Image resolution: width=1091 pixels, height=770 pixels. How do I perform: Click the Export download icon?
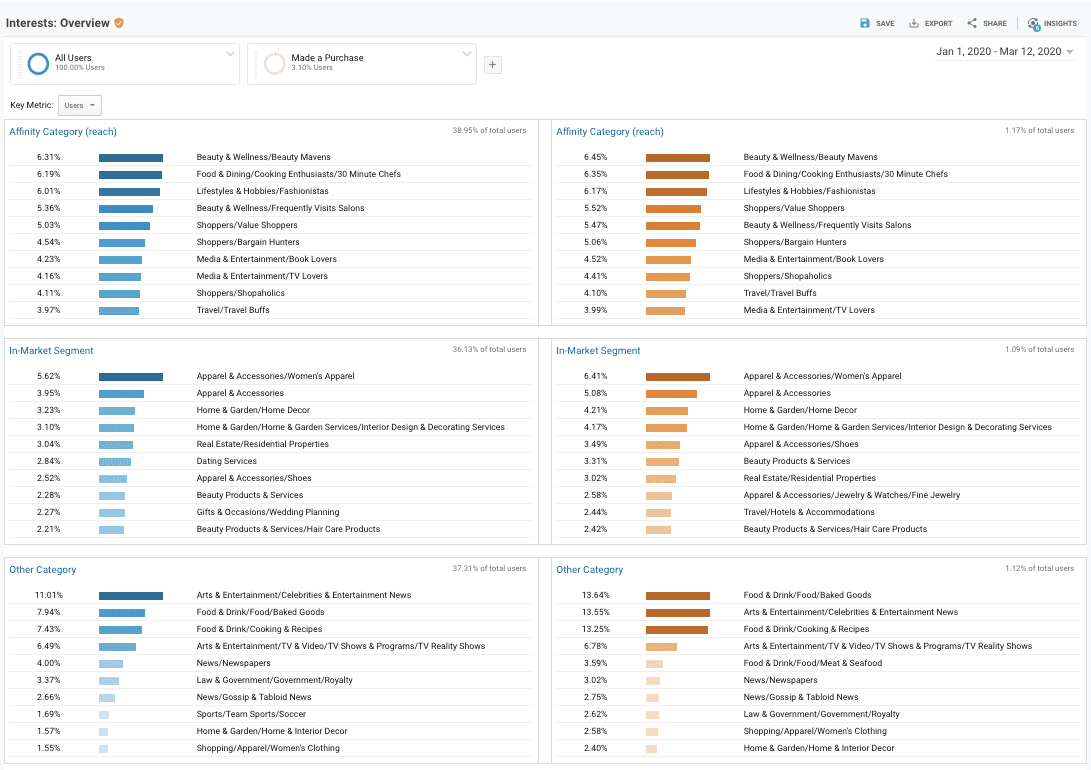[914, 23]
